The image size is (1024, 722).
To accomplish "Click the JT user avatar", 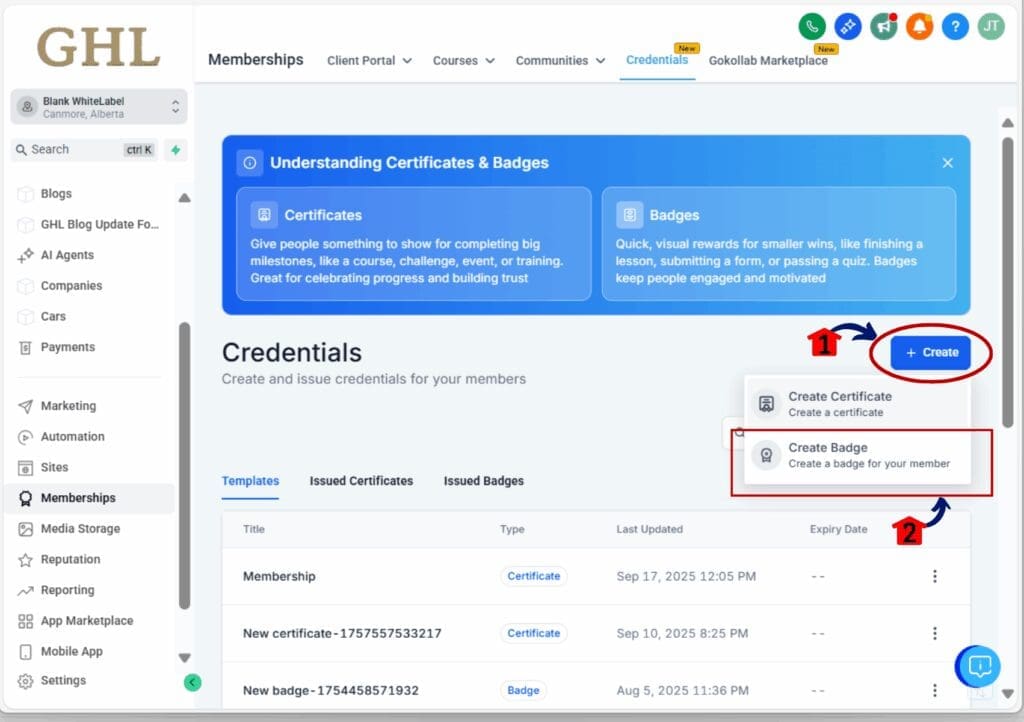I will click(x=990, y=26).
